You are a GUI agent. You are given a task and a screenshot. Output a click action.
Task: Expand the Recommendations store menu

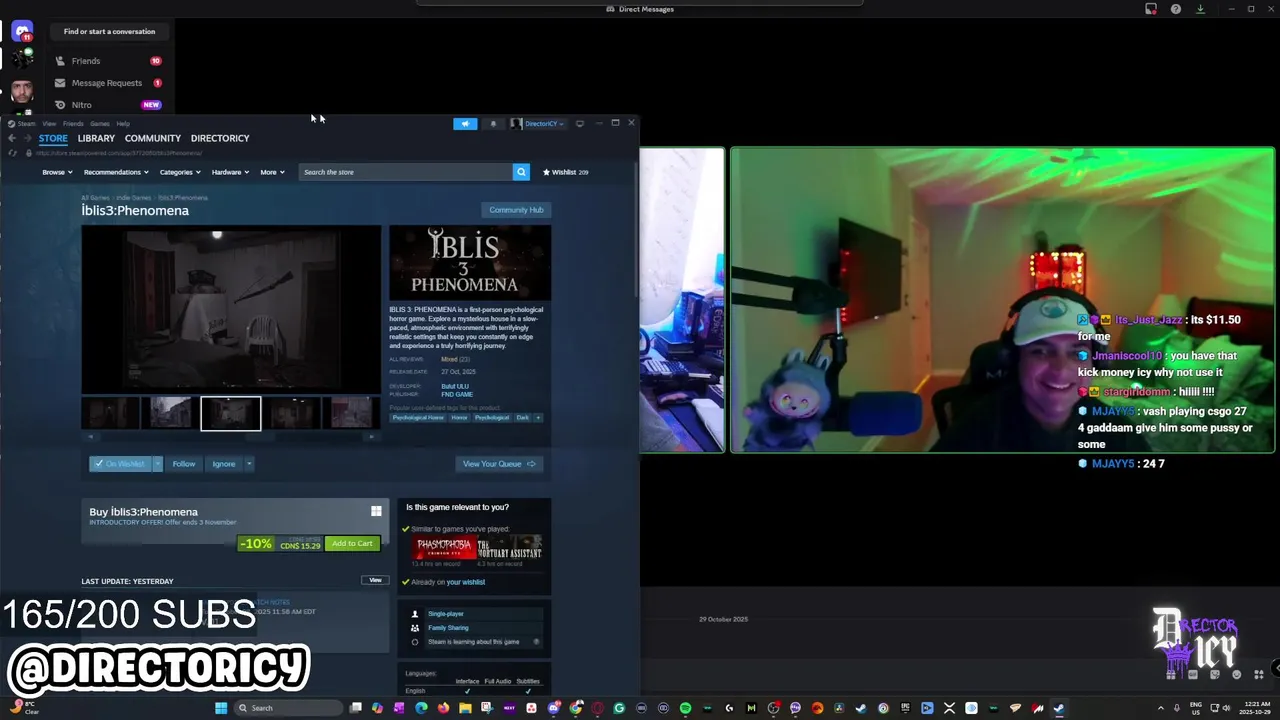pyautogui.click(x=116, y=172)
